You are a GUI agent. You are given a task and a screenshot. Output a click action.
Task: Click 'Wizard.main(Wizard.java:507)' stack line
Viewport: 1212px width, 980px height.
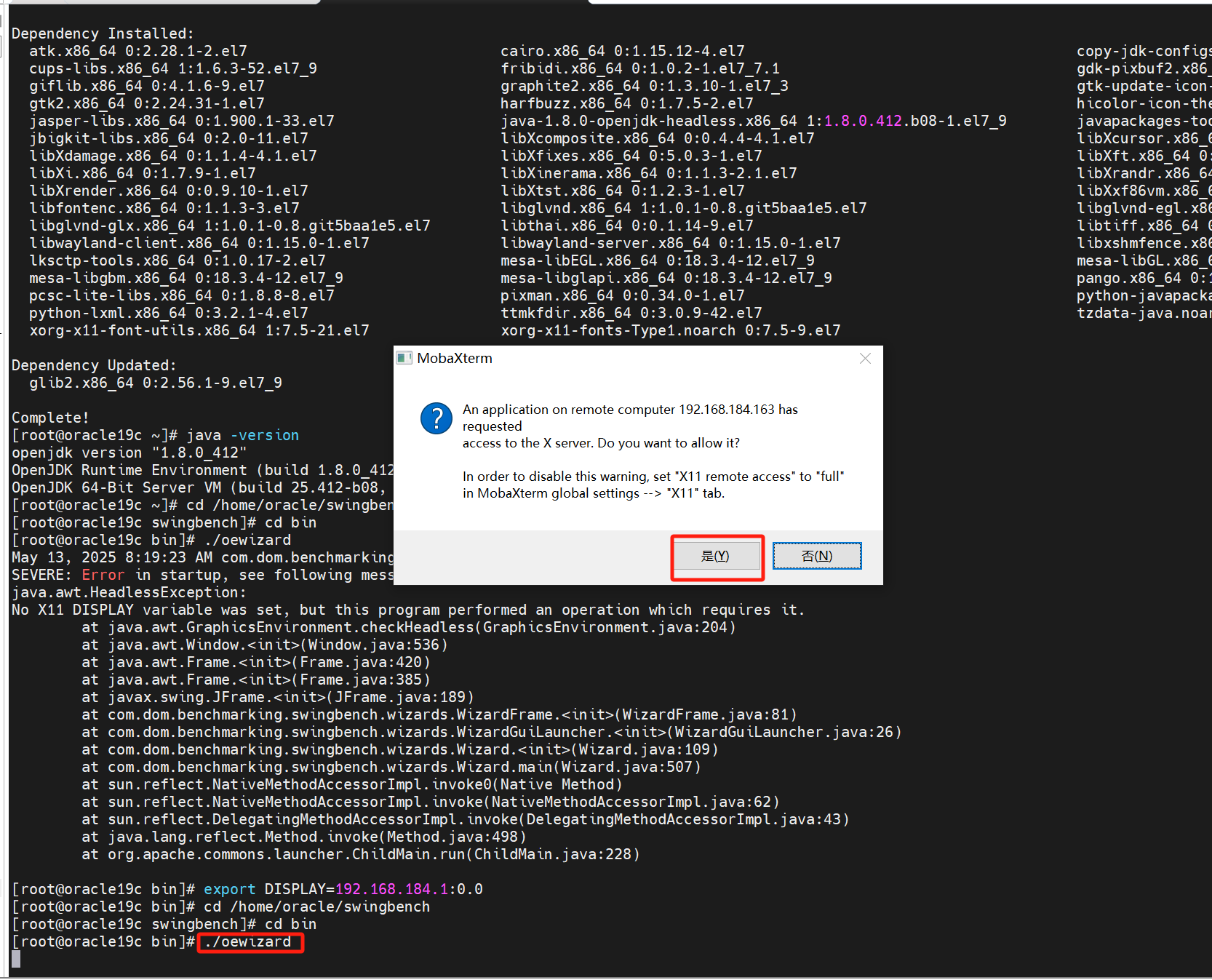tap(391, 767)
